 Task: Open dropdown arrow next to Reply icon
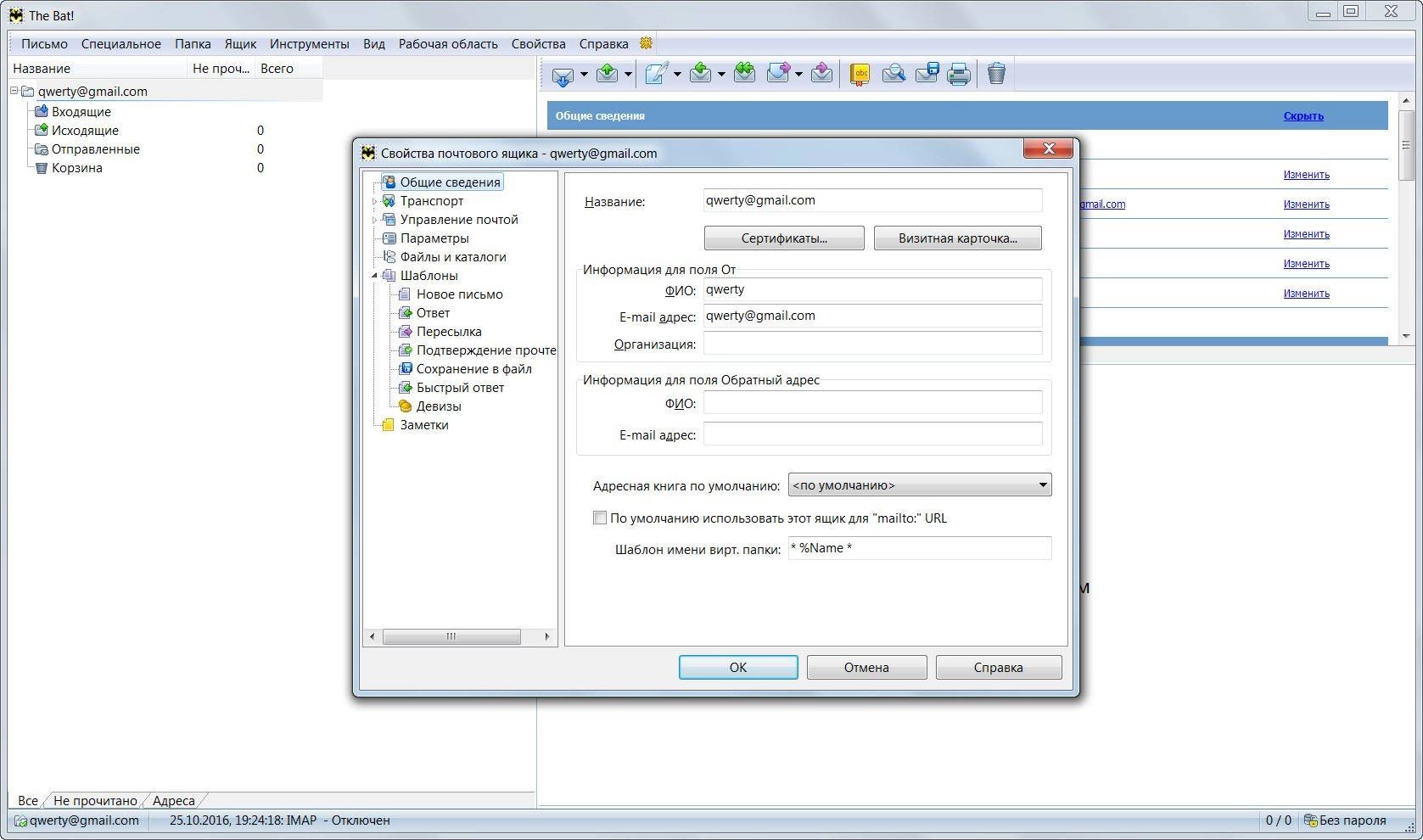pos(721,75)
